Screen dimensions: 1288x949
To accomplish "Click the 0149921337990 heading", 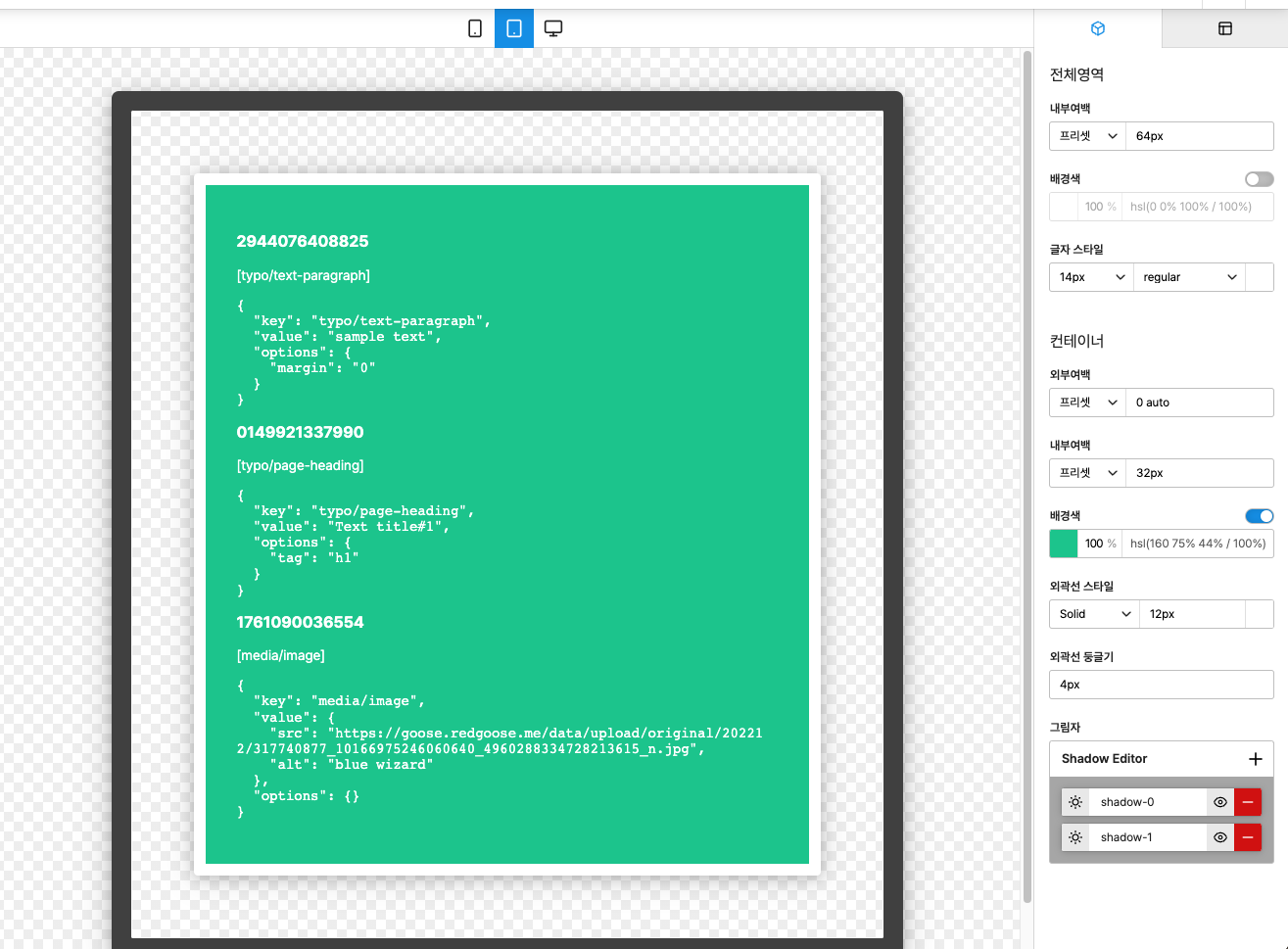I will (x=300, y=432).
